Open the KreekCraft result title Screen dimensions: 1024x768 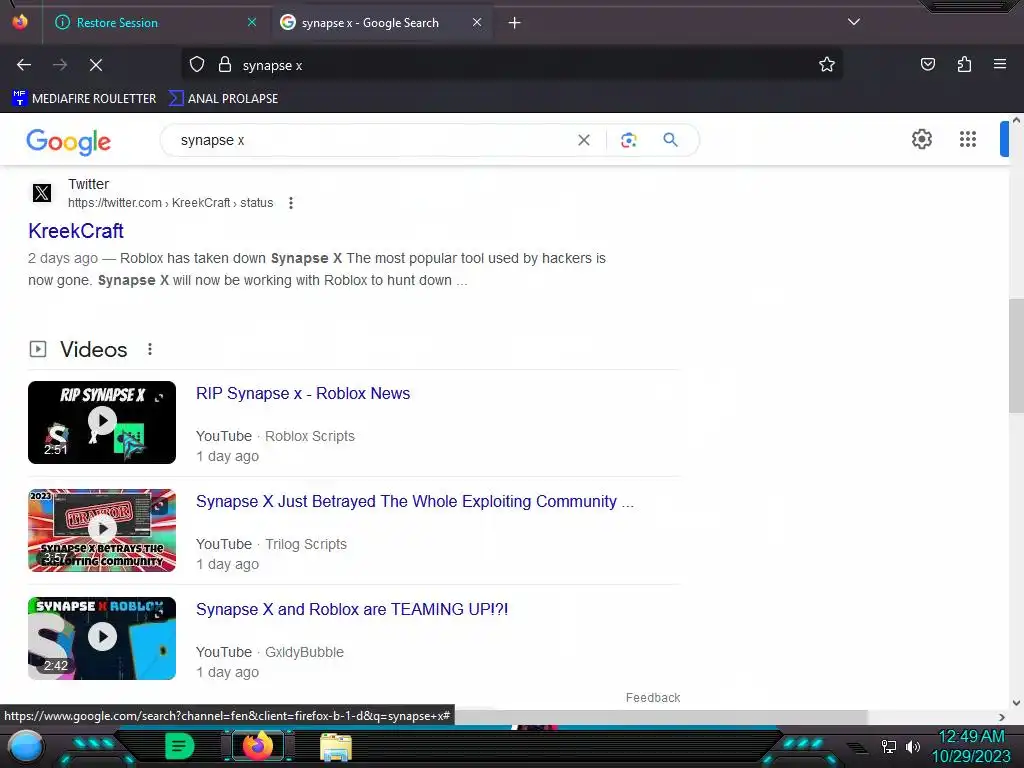(x=76, y=231)
